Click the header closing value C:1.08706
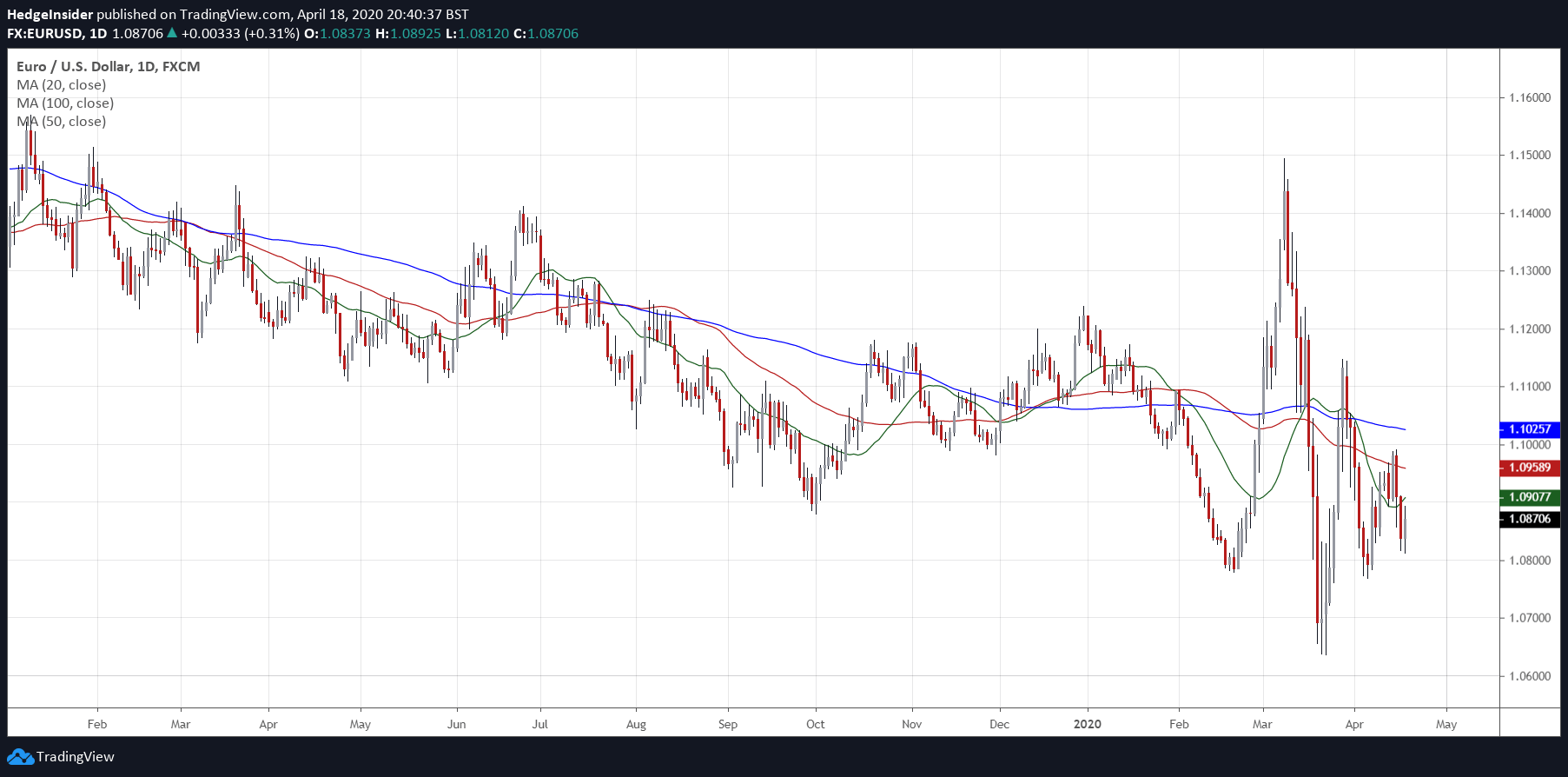Viewport: 1568px width, 777px height. (x=546, y=34)
